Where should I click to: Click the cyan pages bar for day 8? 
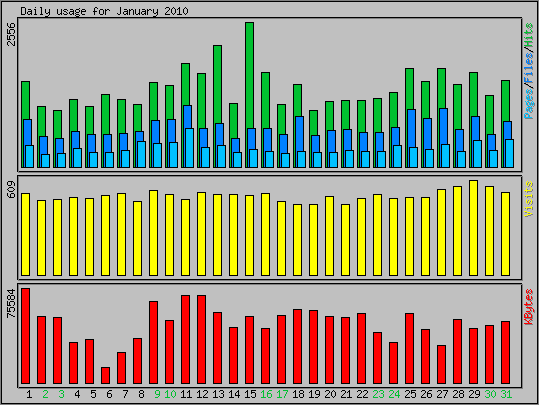141,154
